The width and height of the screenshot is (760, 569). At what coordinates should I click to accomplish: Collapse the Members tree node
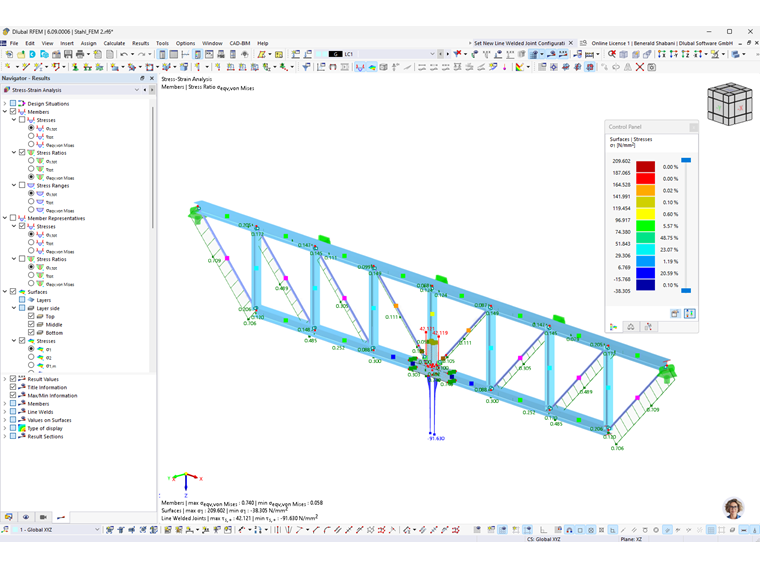pyautogui.click(x=5, y=111)
